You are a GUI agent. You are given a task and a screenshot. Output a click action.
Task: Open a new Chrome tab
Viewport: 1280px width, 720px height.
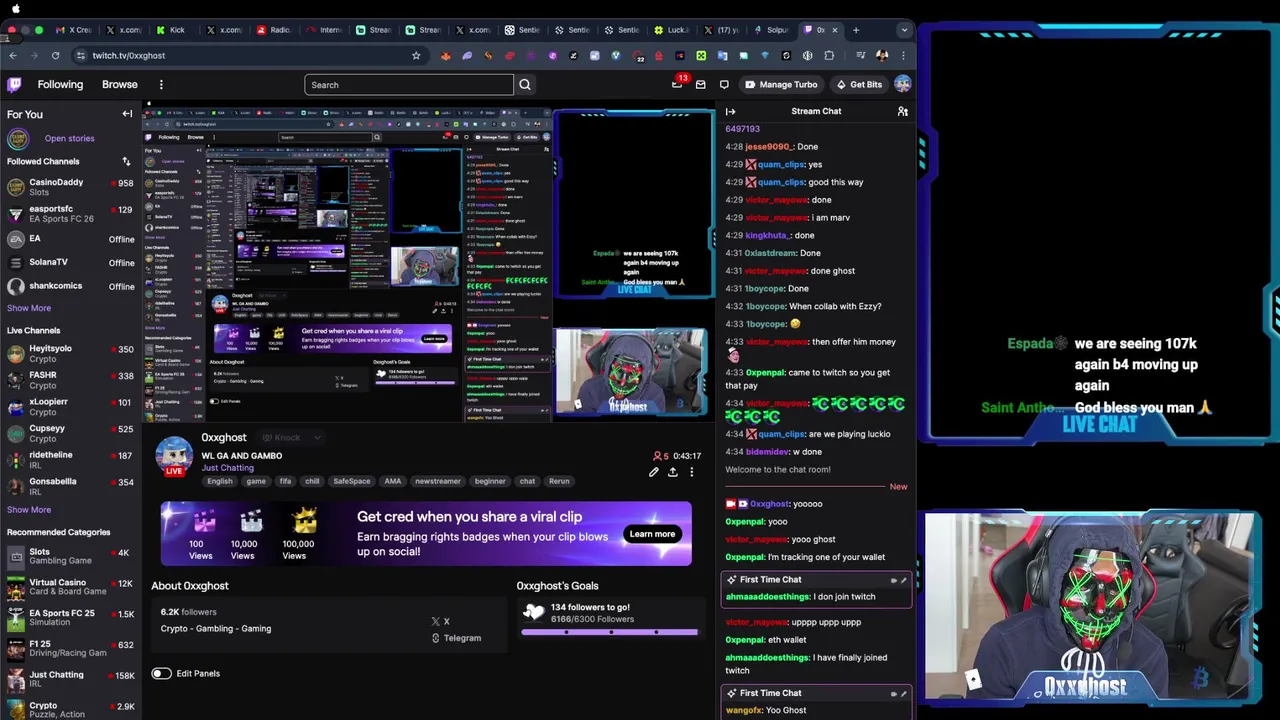(856, 30)
